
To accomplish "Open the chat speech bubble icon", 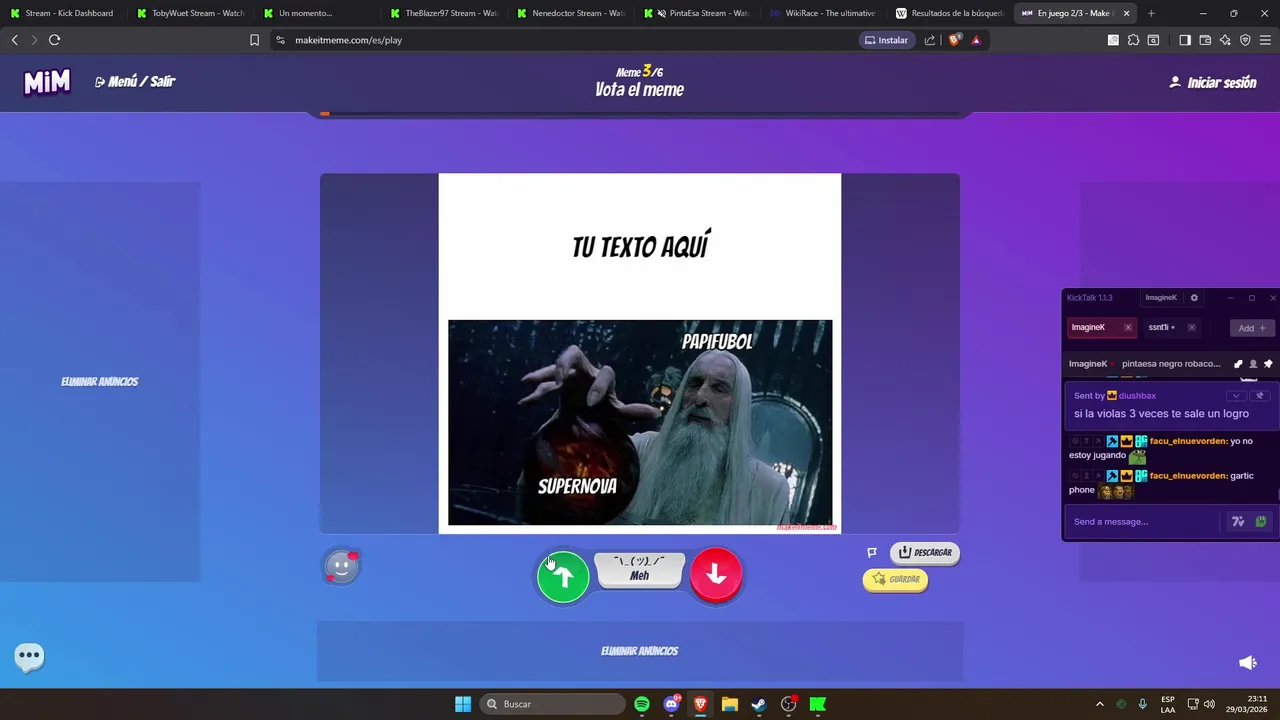I will (29, 656).
